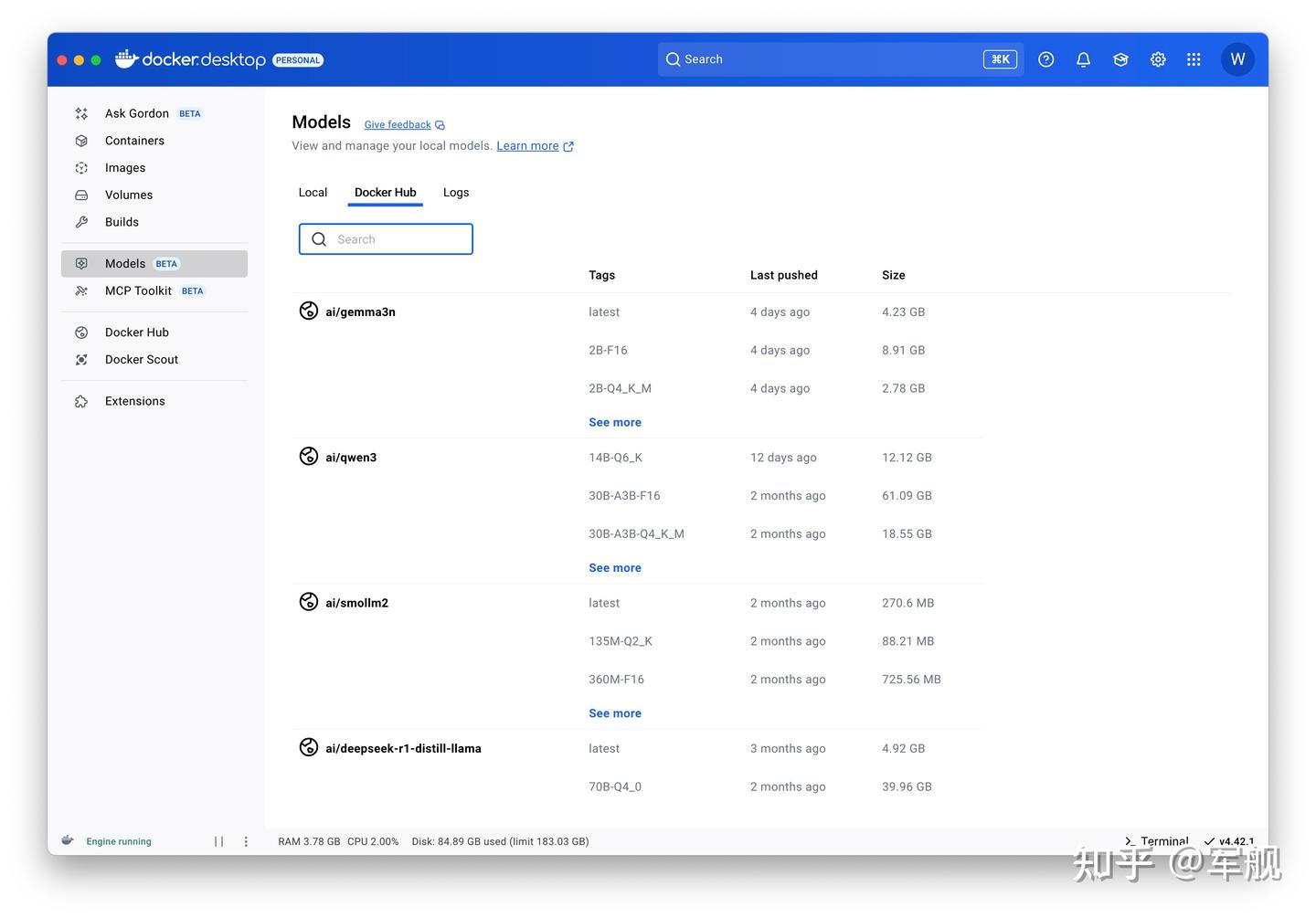Select the Containers sidebar icon
Viewport: 1316px width, 918px height.
click(134, 141)
